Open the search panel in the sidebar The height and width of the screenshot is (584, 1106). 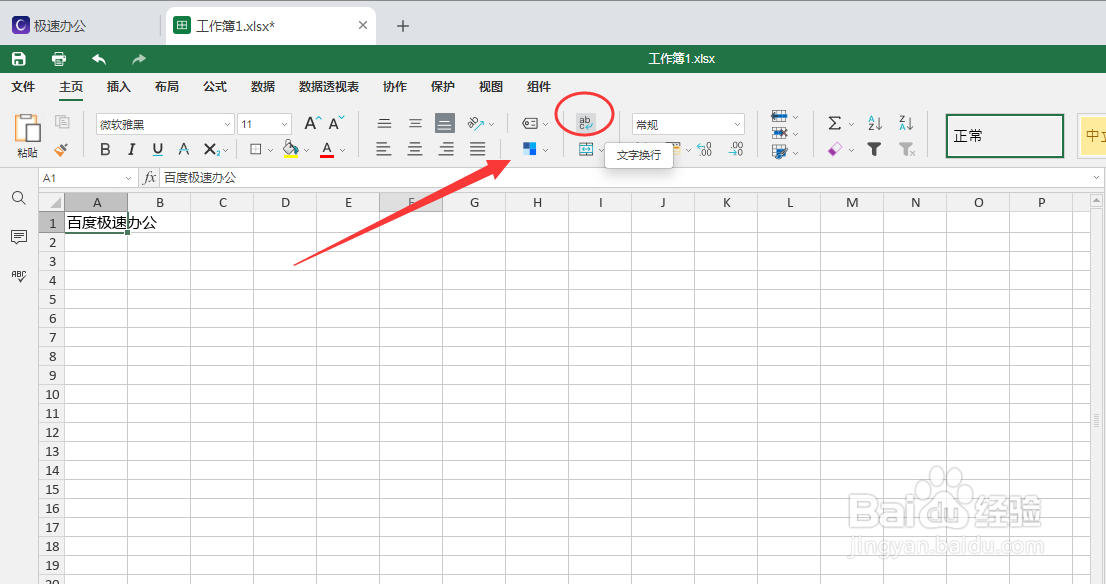[18, 198]
